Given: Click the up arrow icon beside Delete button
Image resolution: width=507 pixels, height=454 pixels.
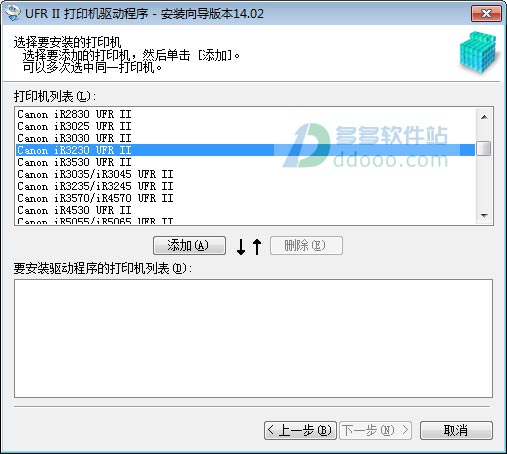Looking at the screenshot, I should coord(257,247).
